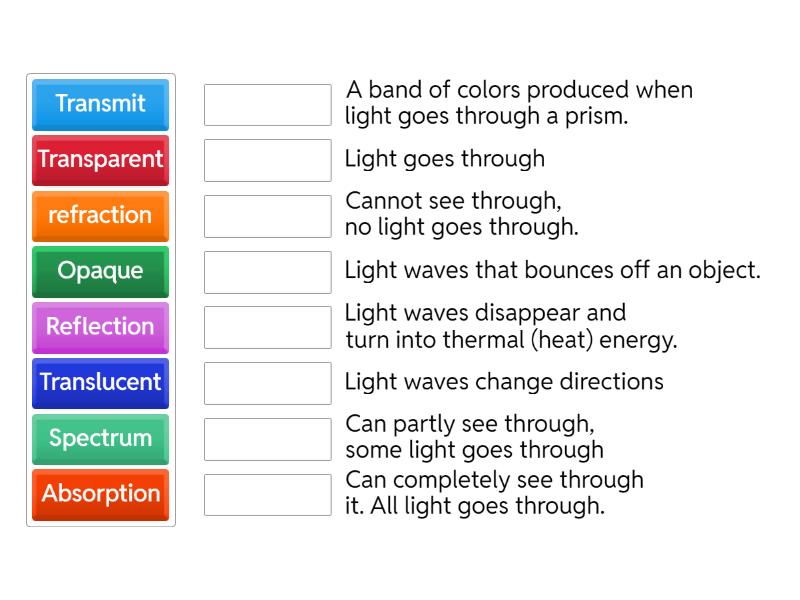This screenshot has height=600, width=800.
Task: Click the answer box for 'Can completely see through'
Action: (x=267, y=494)
